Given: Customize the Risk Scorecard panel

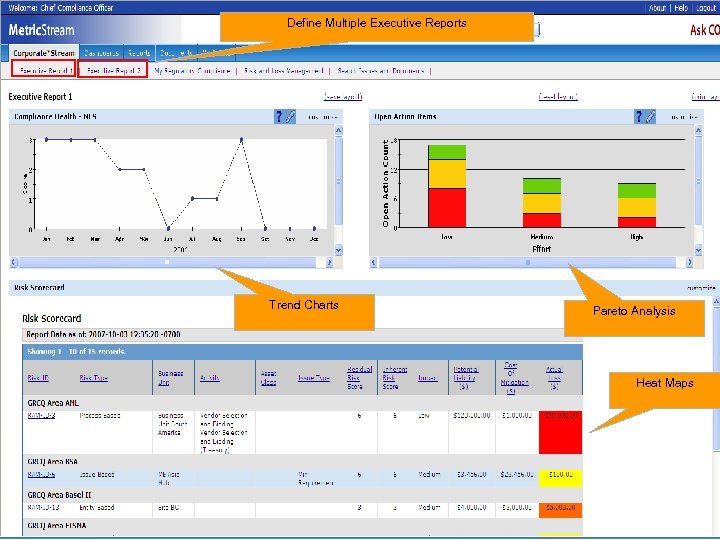Looking at the screenshot, I should (701, 288).
